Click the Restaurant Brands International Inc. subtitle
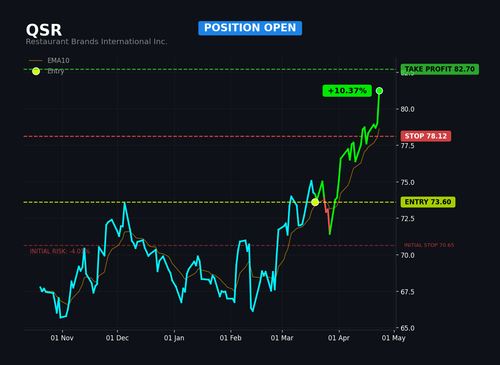 click(x=96, y=42)
